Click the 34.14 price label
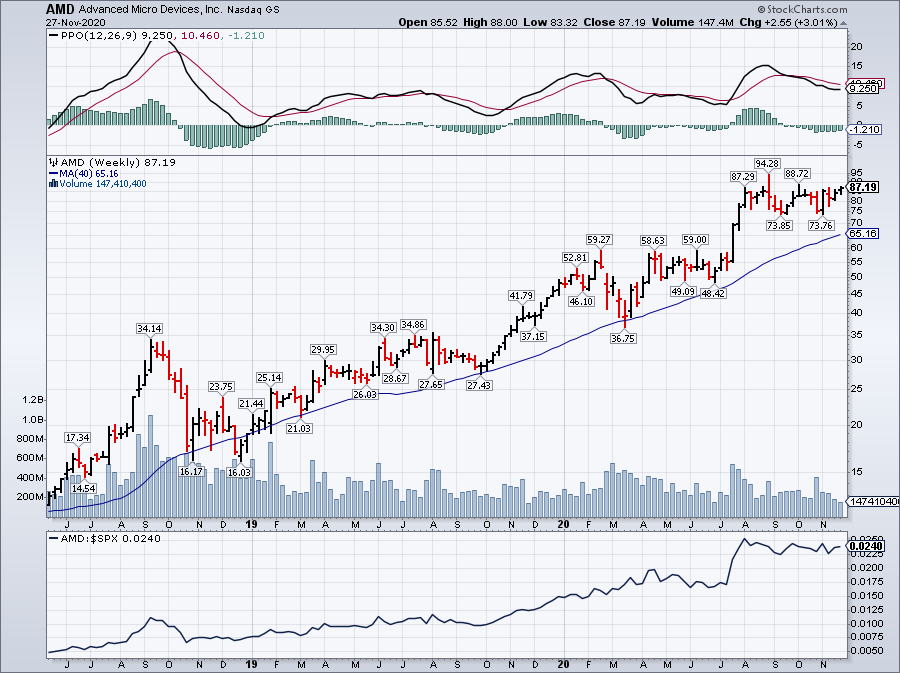900x673 pixels. (149, 329)
